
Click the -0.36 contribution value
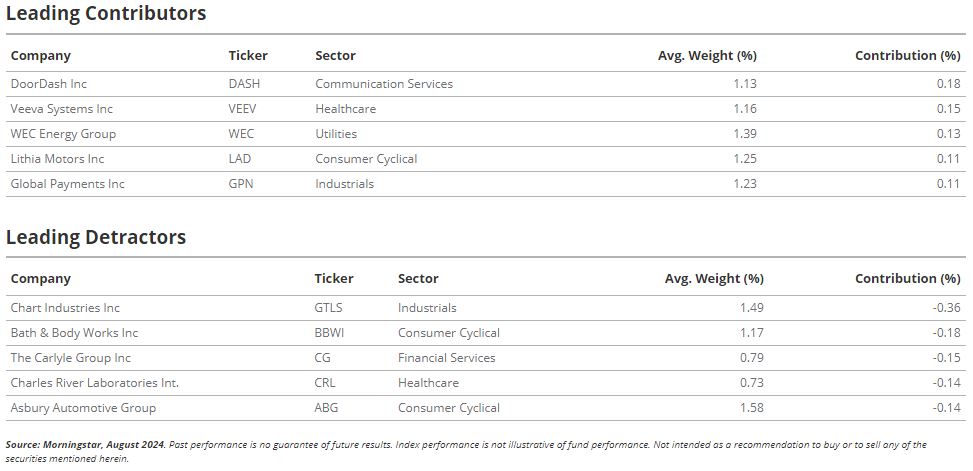click(946, 308)
